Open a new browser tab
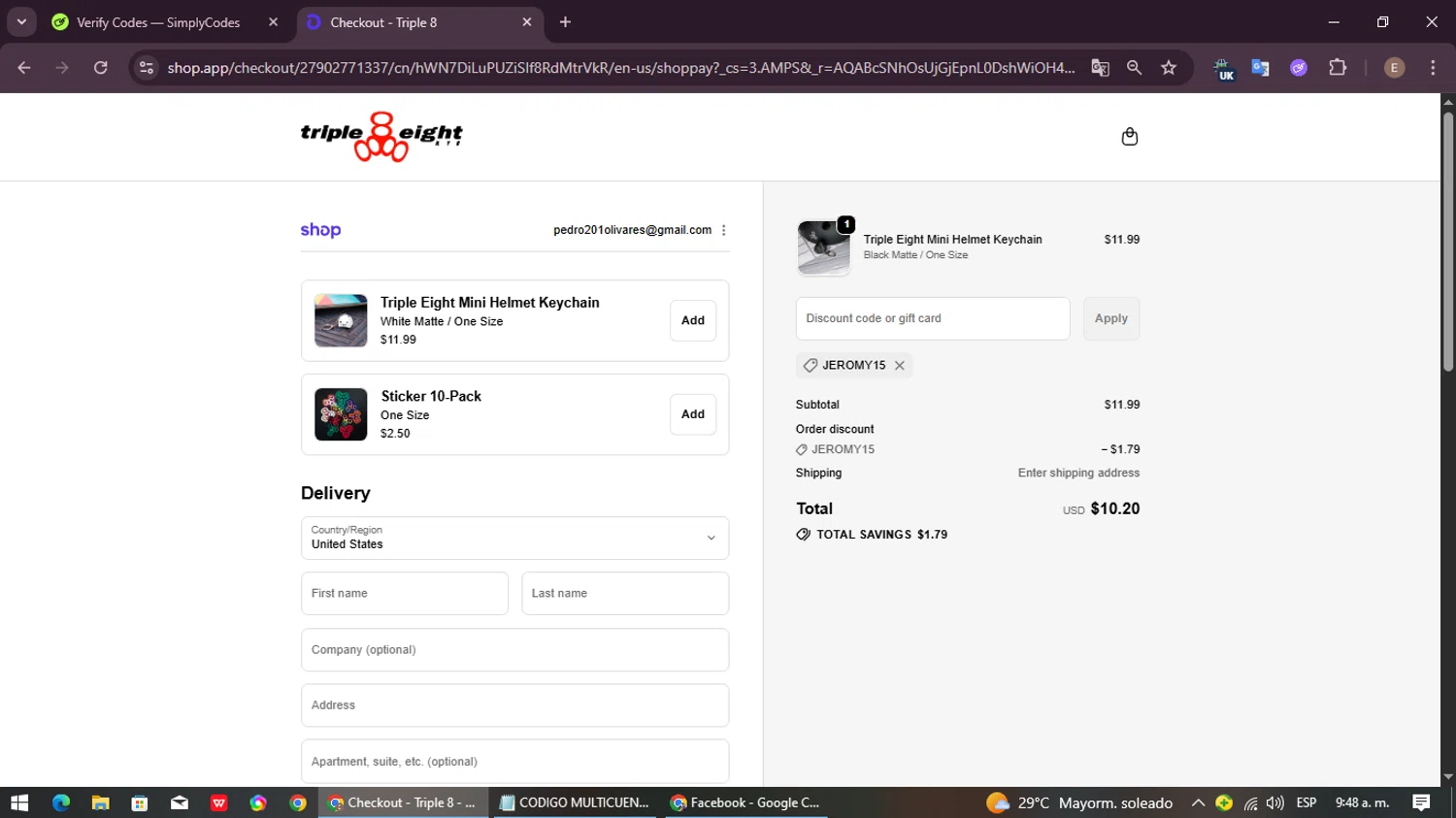 pos(565,22)
